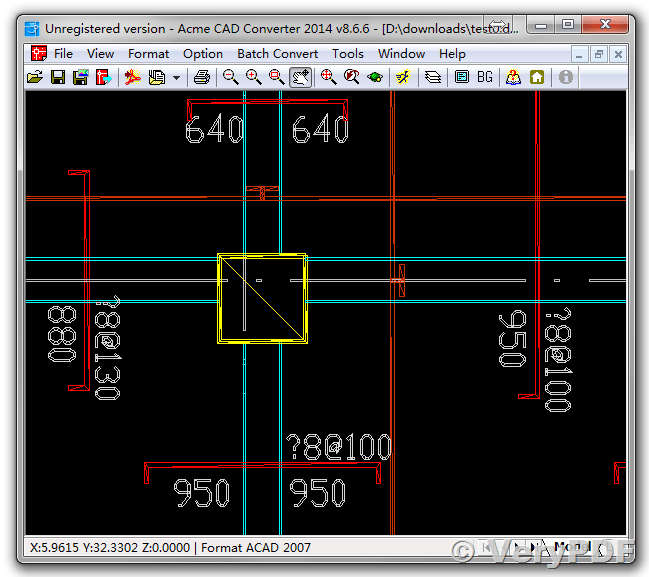Toggle the BG background color button
Viewport: 649px width, 577px height.
click(x=485, y=77)
